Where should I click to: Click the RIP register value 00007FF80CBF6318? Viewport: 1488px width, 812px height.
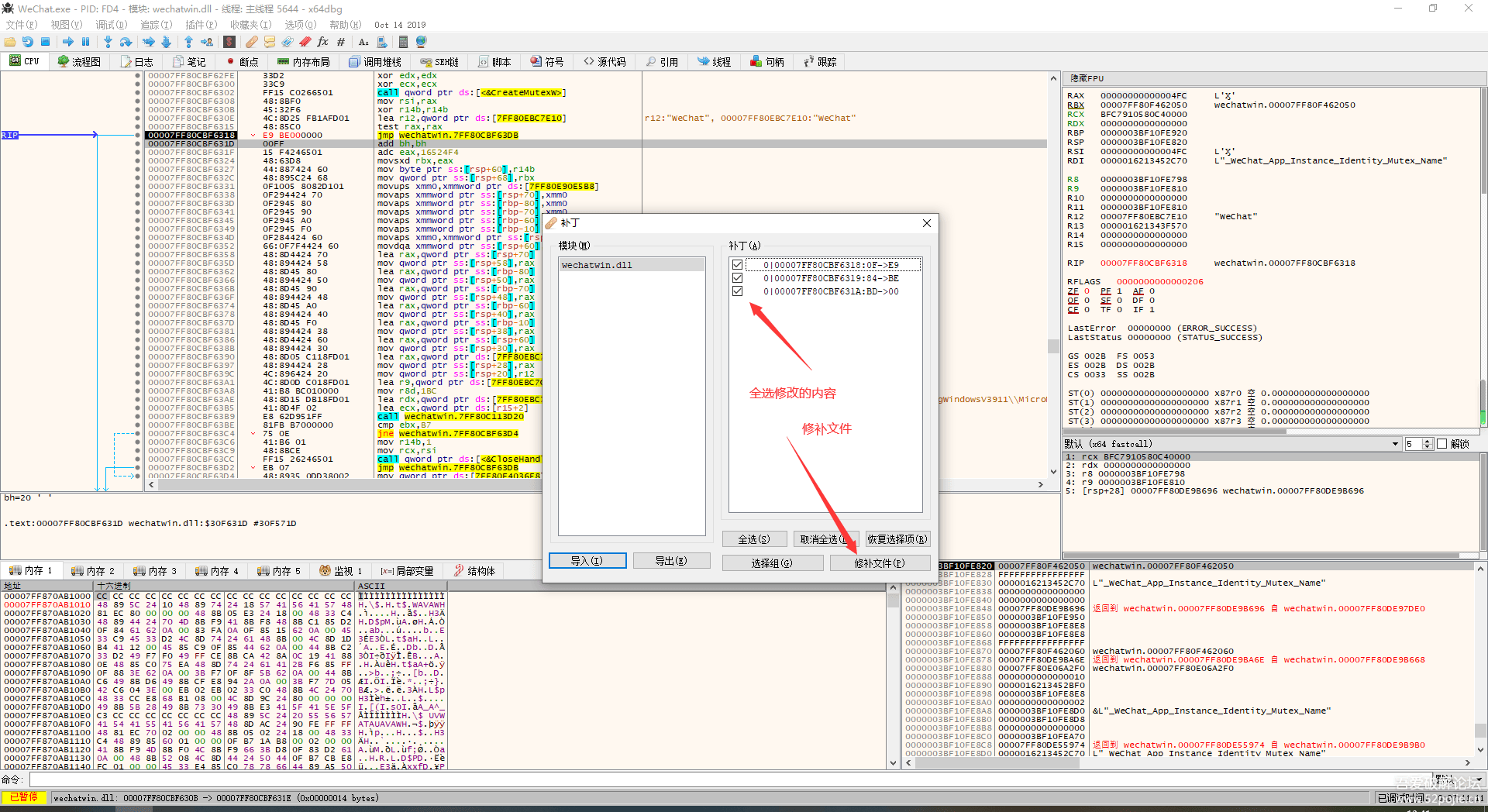[x=1143, y=263]
